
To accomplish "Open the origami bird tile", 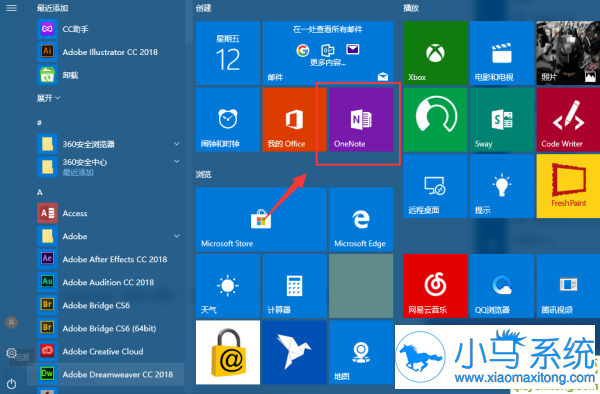I will (x=294, y=353).
